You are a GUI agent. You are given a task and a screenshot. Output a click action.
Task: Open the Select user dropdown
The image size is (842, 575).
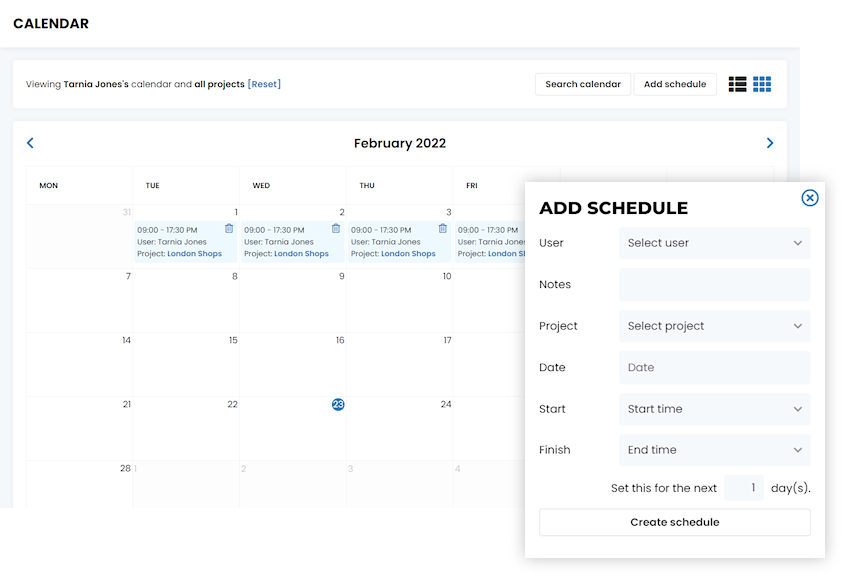[714, 243]
